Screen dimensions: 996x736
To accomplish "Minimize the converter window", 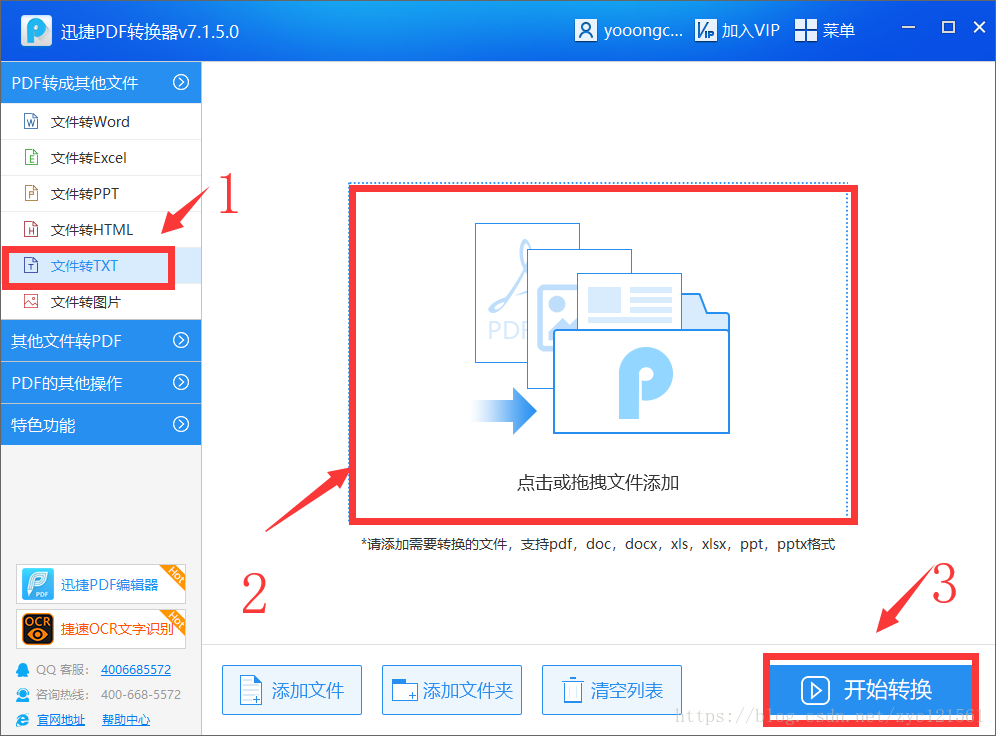I will click(x=908, y=27).
